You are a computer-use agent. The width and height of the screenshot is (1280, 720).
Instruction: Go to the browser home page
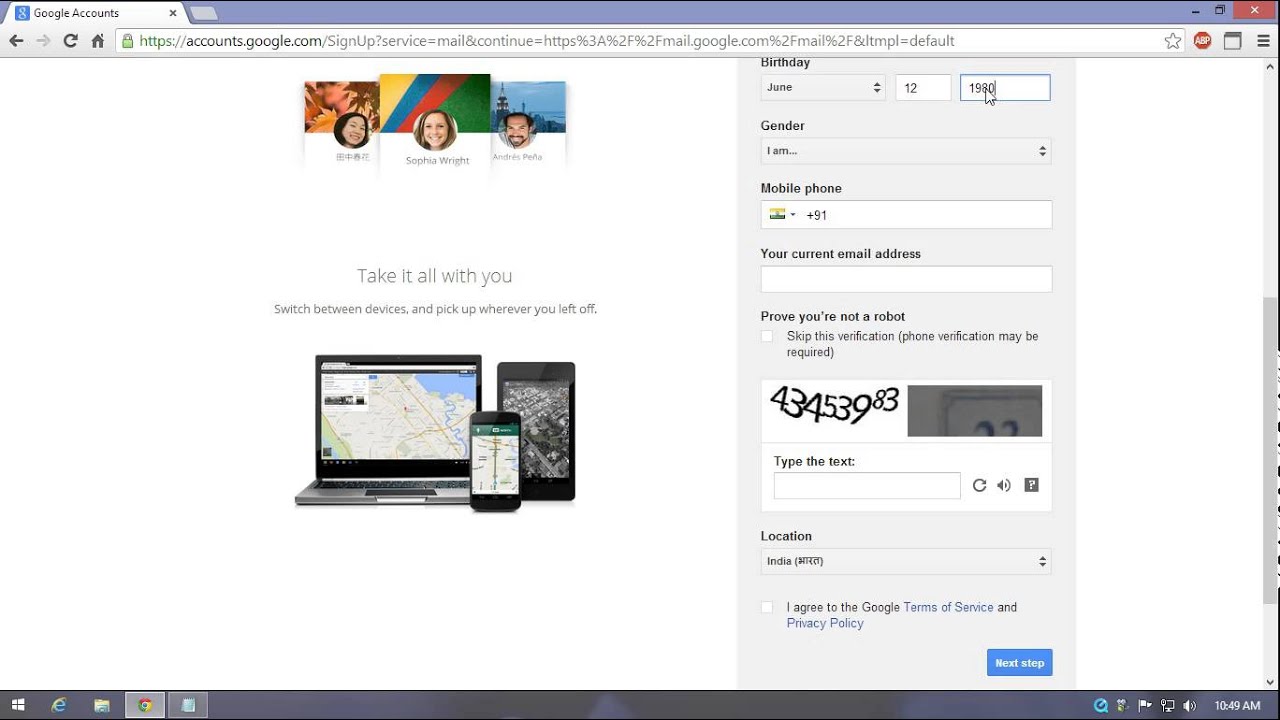click(97, 41)
